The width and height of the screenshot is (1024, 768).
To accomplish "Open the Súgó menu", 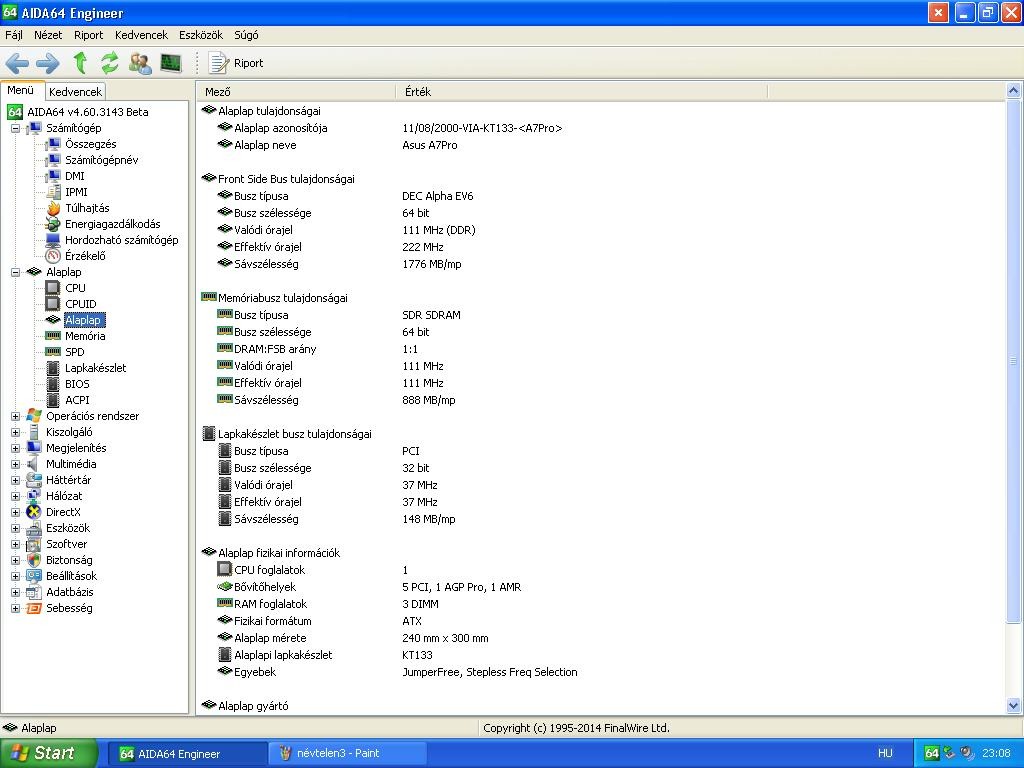I will (246, 35).
